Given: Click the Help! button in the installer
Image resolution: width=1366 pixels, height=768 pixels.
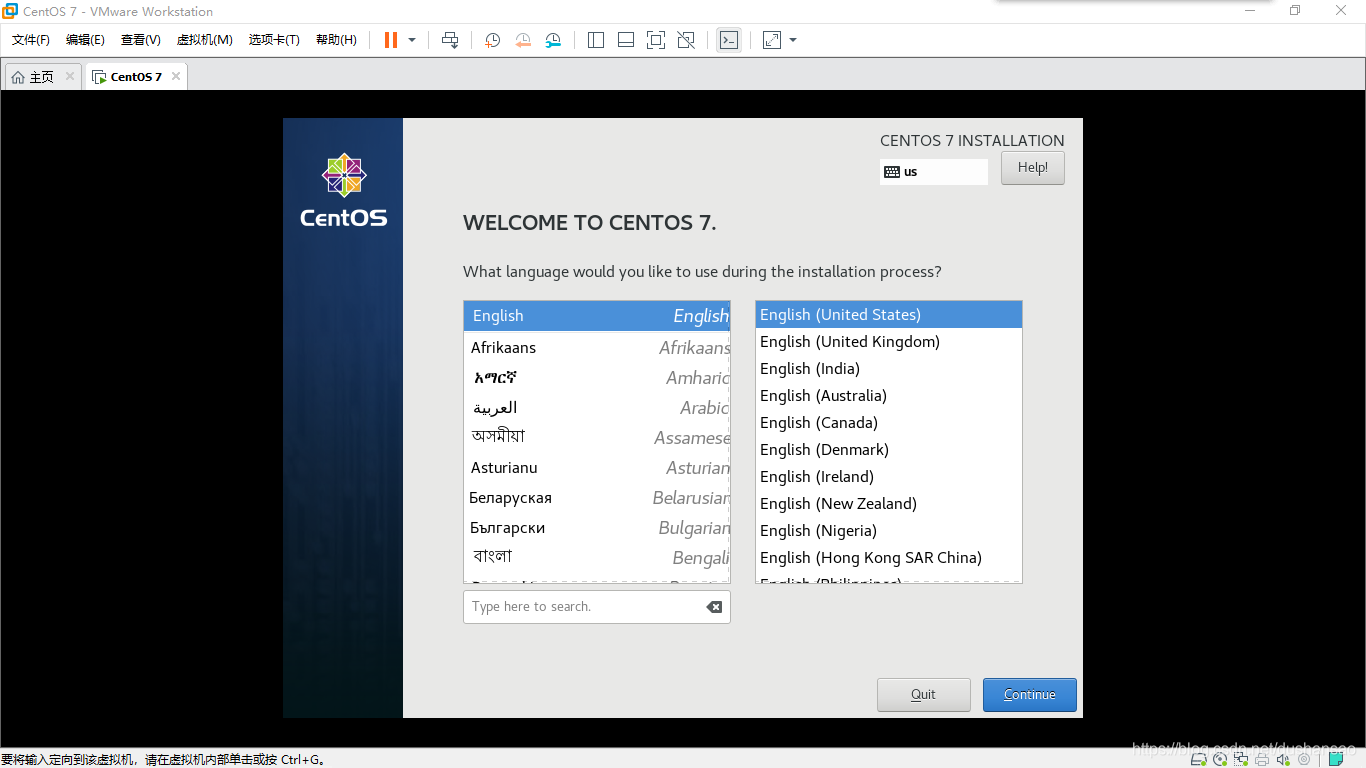Looking at the screenshot, I should click(x=1033, y=168).
